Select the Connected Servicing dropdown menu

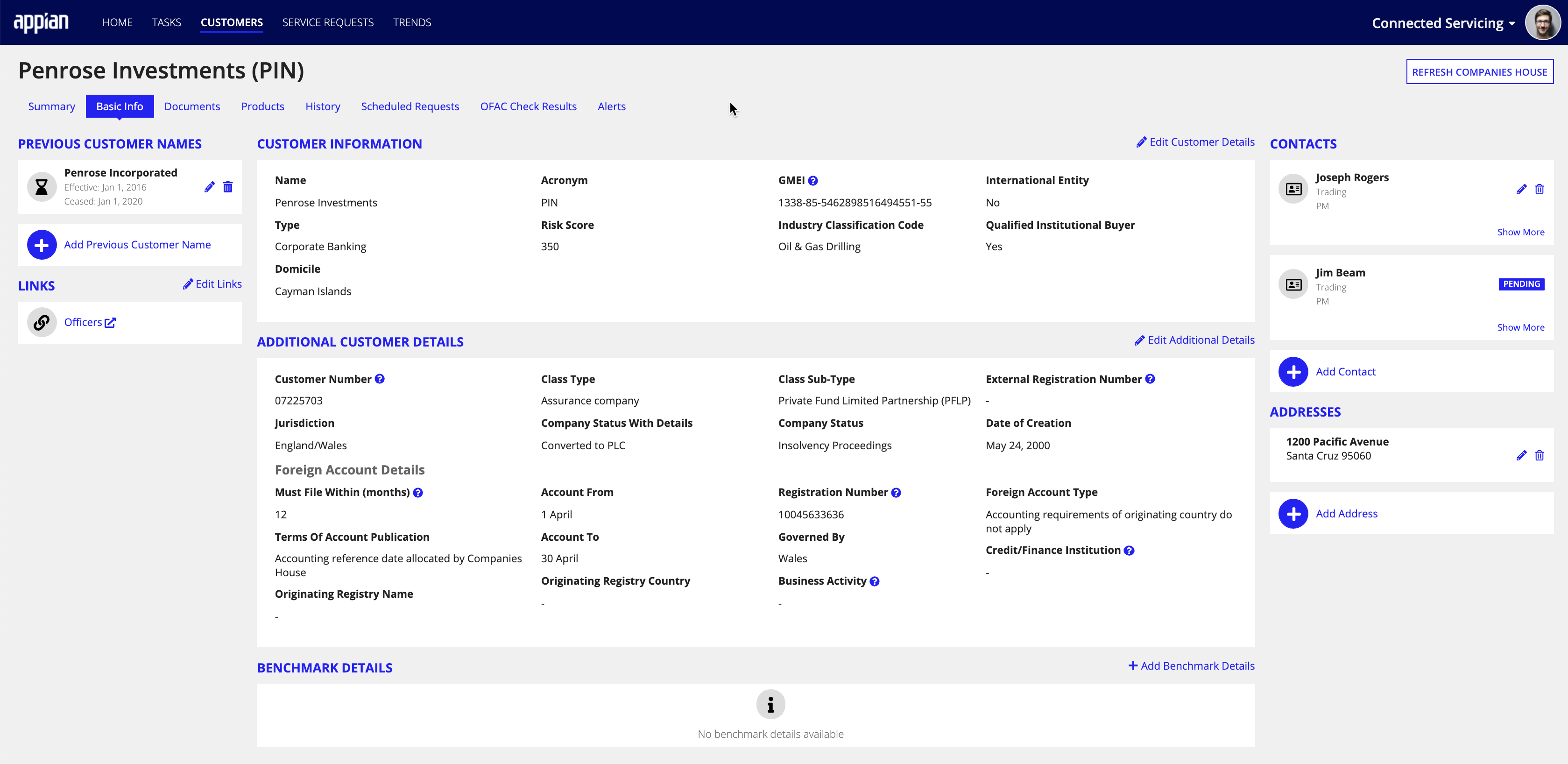coord(1440,22)
